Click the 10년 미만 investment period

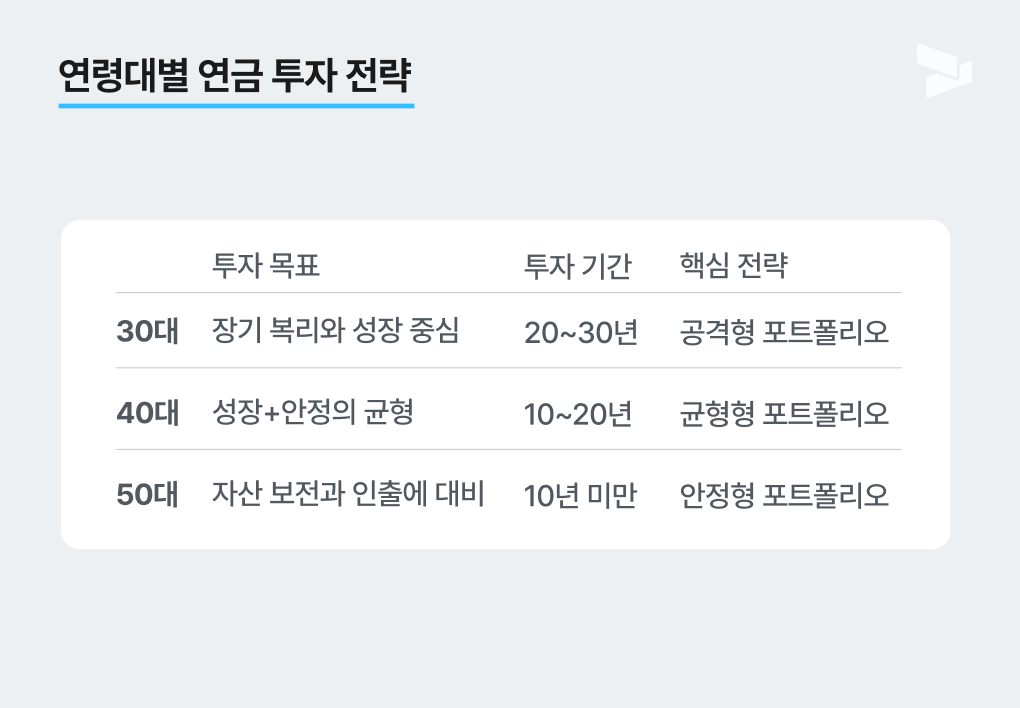tap(580, 495)
